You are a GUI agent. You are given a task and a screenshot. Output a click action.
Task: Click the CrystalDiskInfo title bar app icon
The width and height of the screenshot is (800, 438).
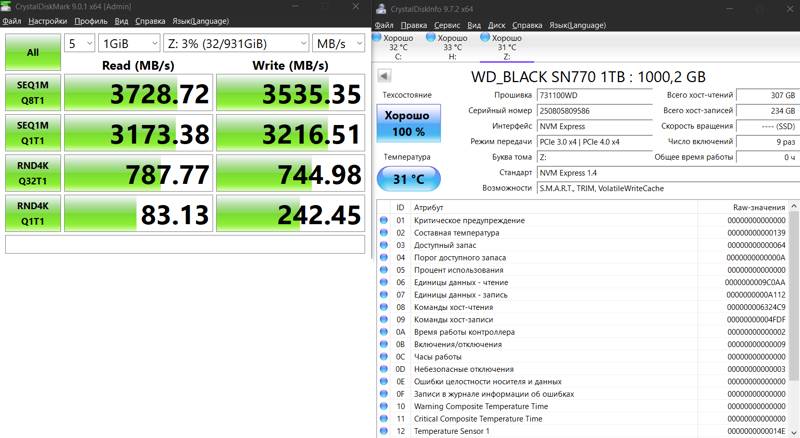[381, 9]
